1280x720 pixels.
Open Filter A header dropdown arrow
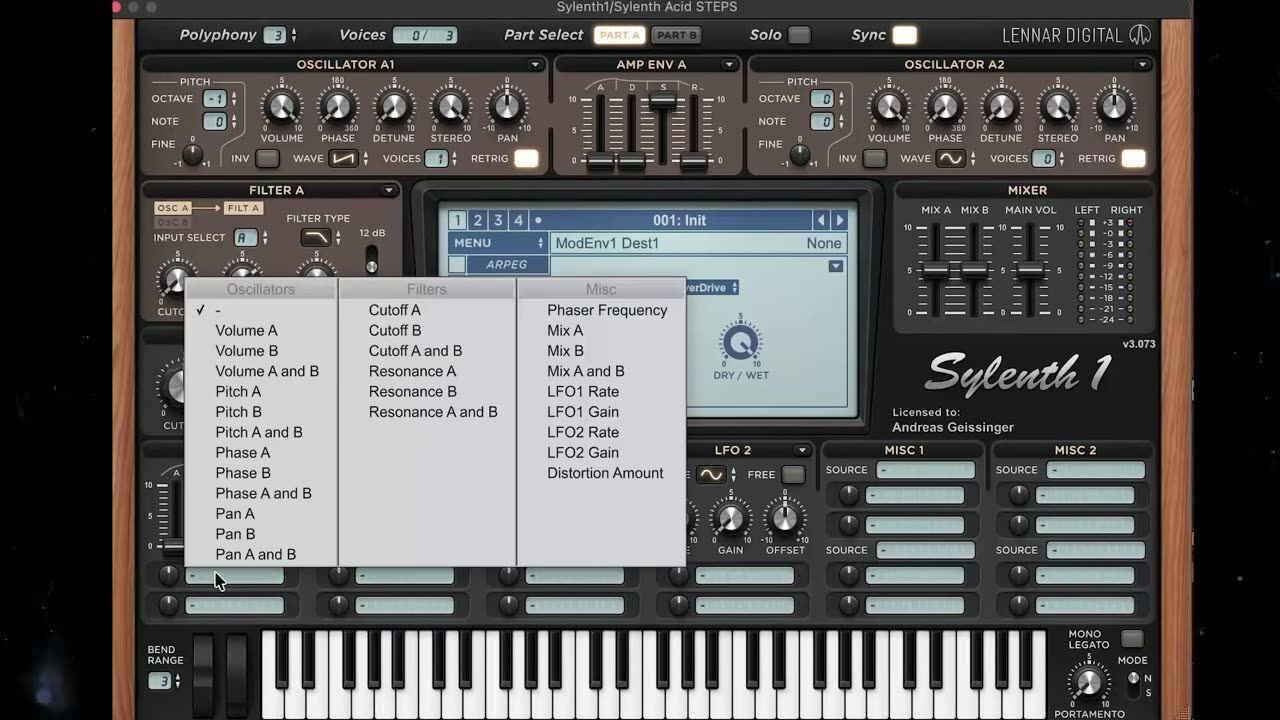[x=389, y=190]
